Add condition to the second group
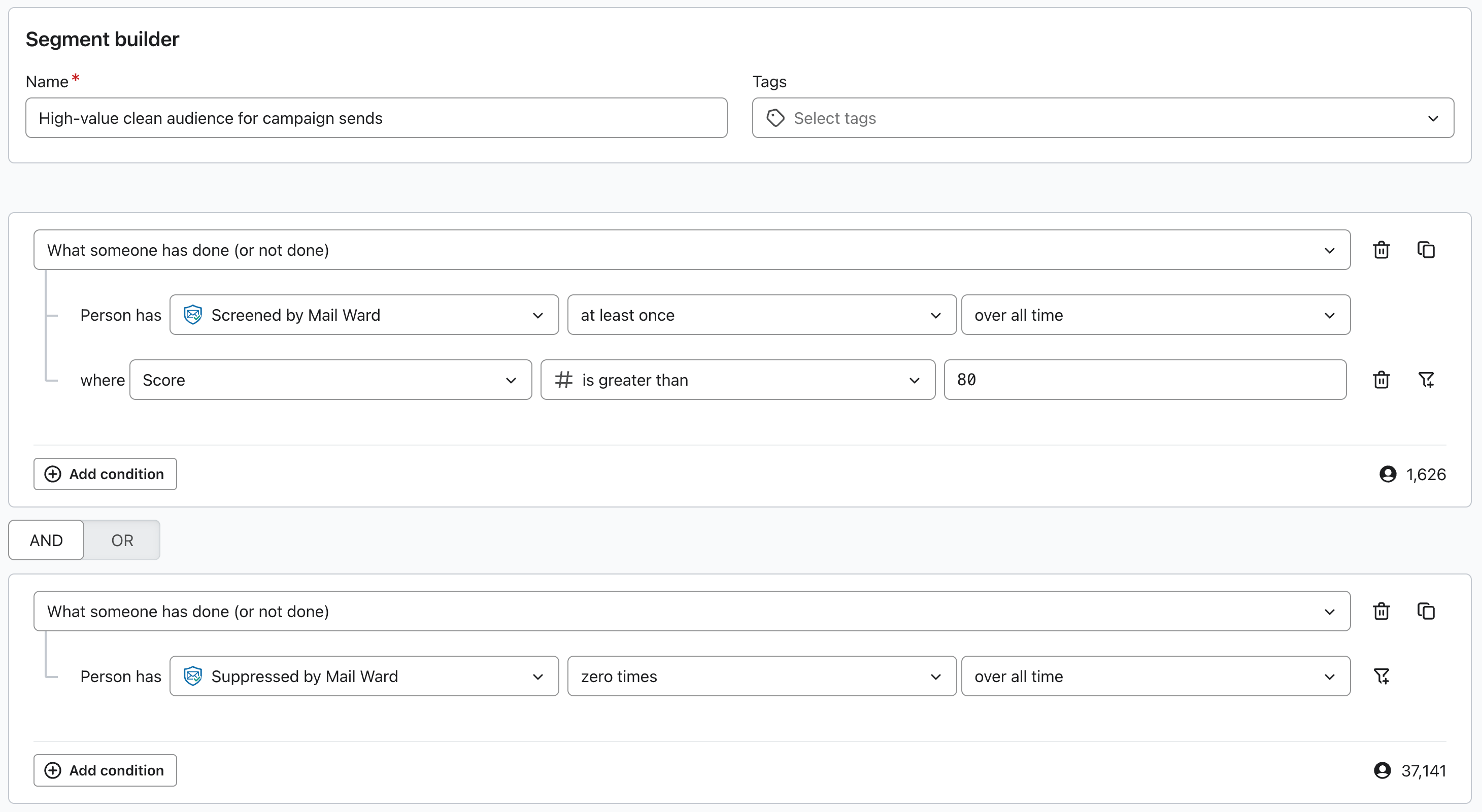 pyautogui.click(x=105, y=770)
